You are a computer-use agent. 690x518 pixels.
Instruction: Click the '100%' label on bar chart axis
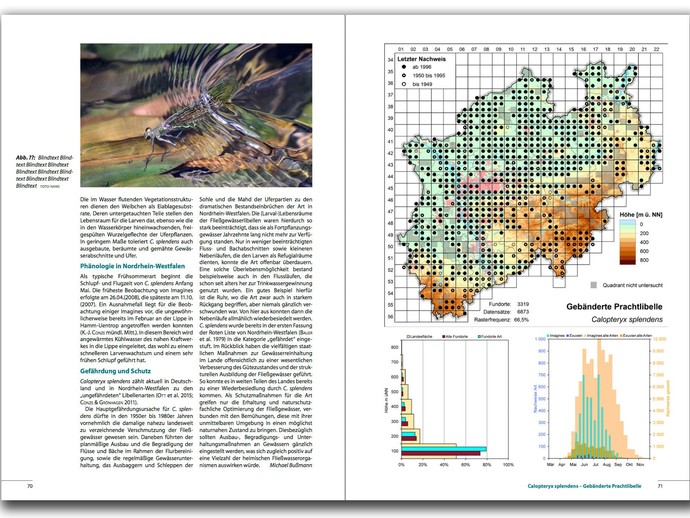[x=508, y=465]
